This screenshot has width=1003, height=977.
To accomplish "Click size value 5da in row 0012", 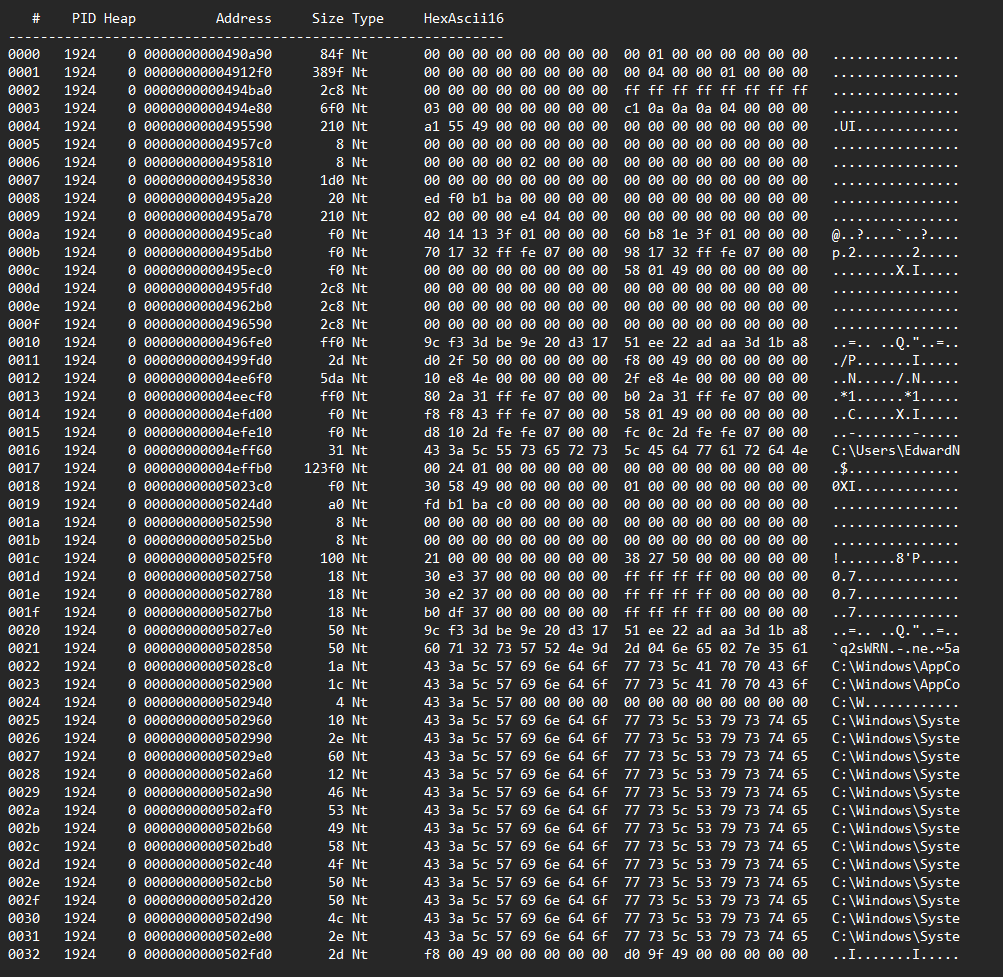I will pyautogui.click(x=331, y=378).
